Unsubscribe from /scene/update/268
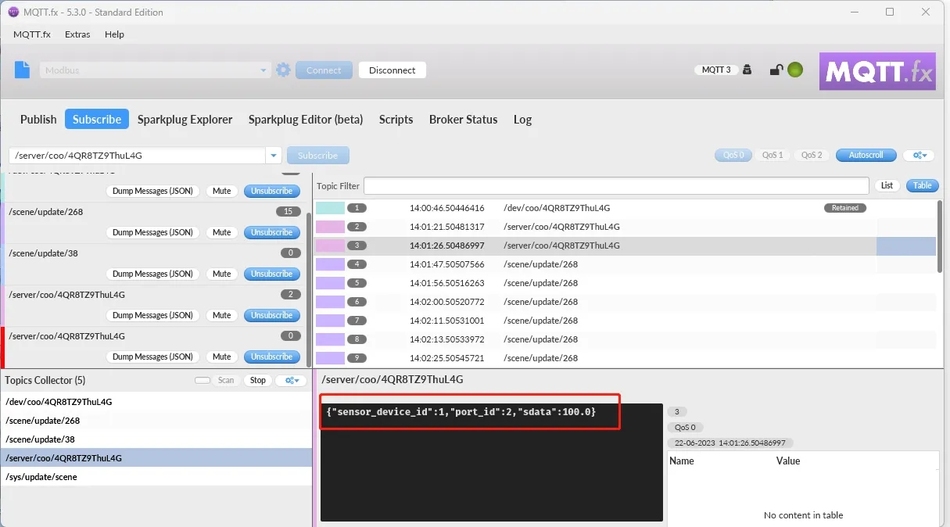This screenshot has width=950, height=527. tap(271, 232)
